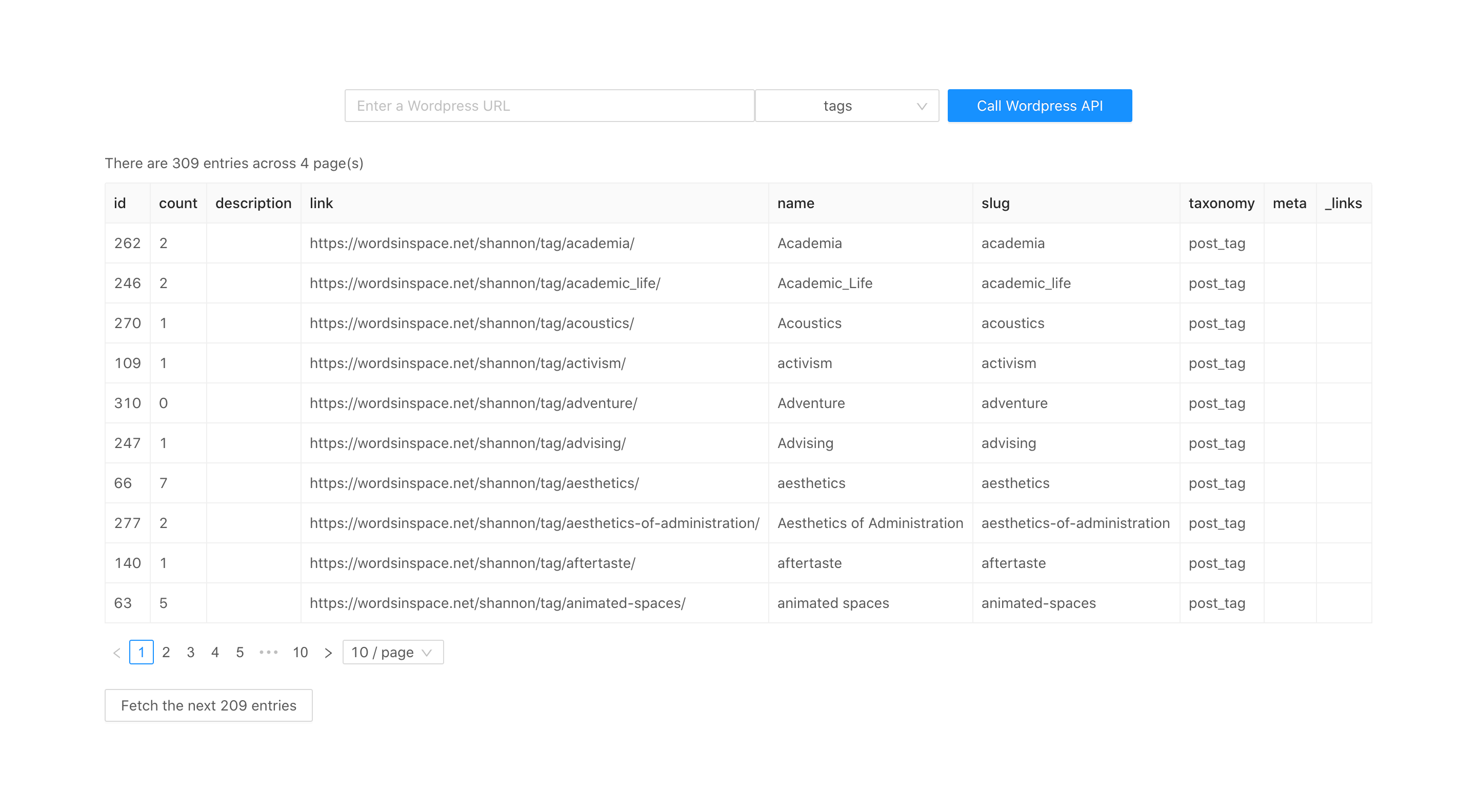Click the previous page arrow icon
Image resolution: width=1477 pixels, height=812 pixels.
tap(117, 653)
